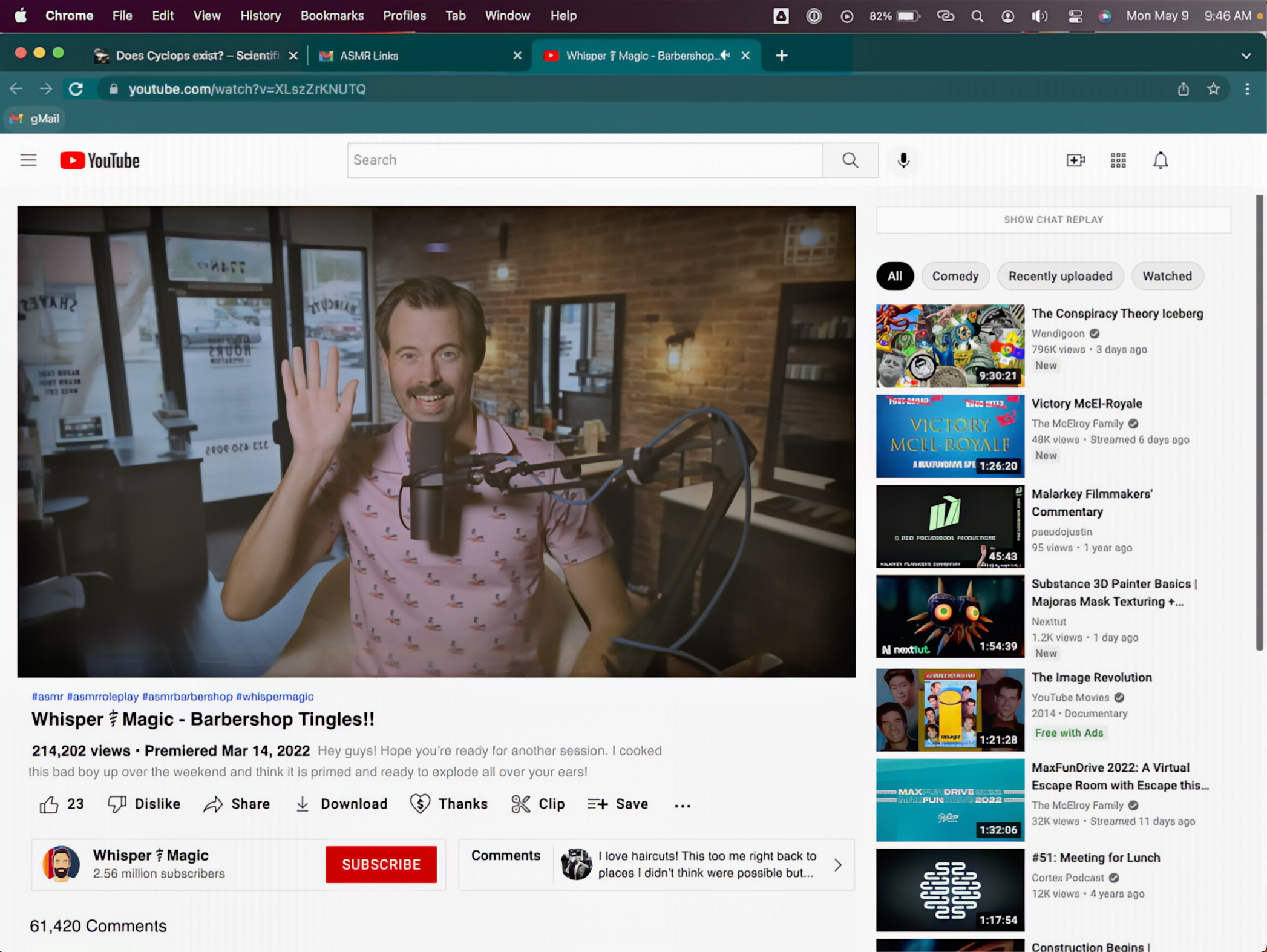Open the Bookmarks menu in menu bar
Viewport: 1267px width, 952px height.
332,16
